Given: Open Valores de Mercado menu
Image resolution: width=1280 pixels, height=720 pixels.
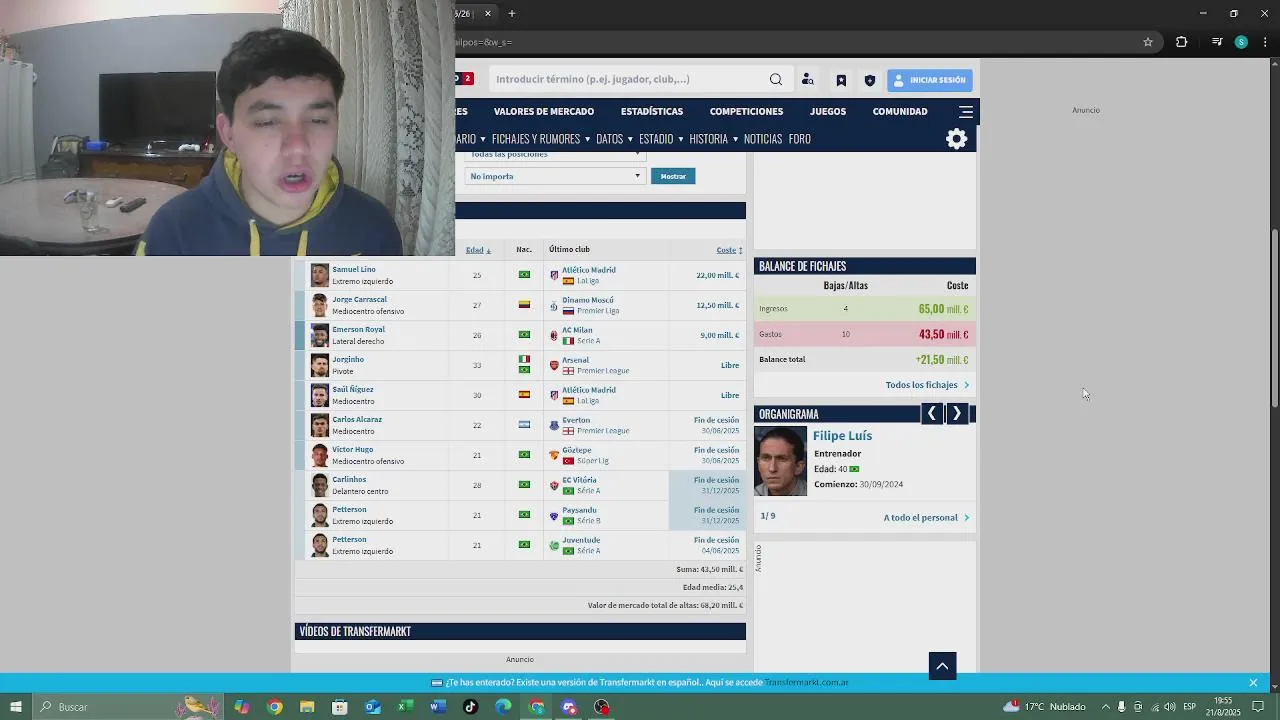Looking at the screenshot, I should click(544, 112).
